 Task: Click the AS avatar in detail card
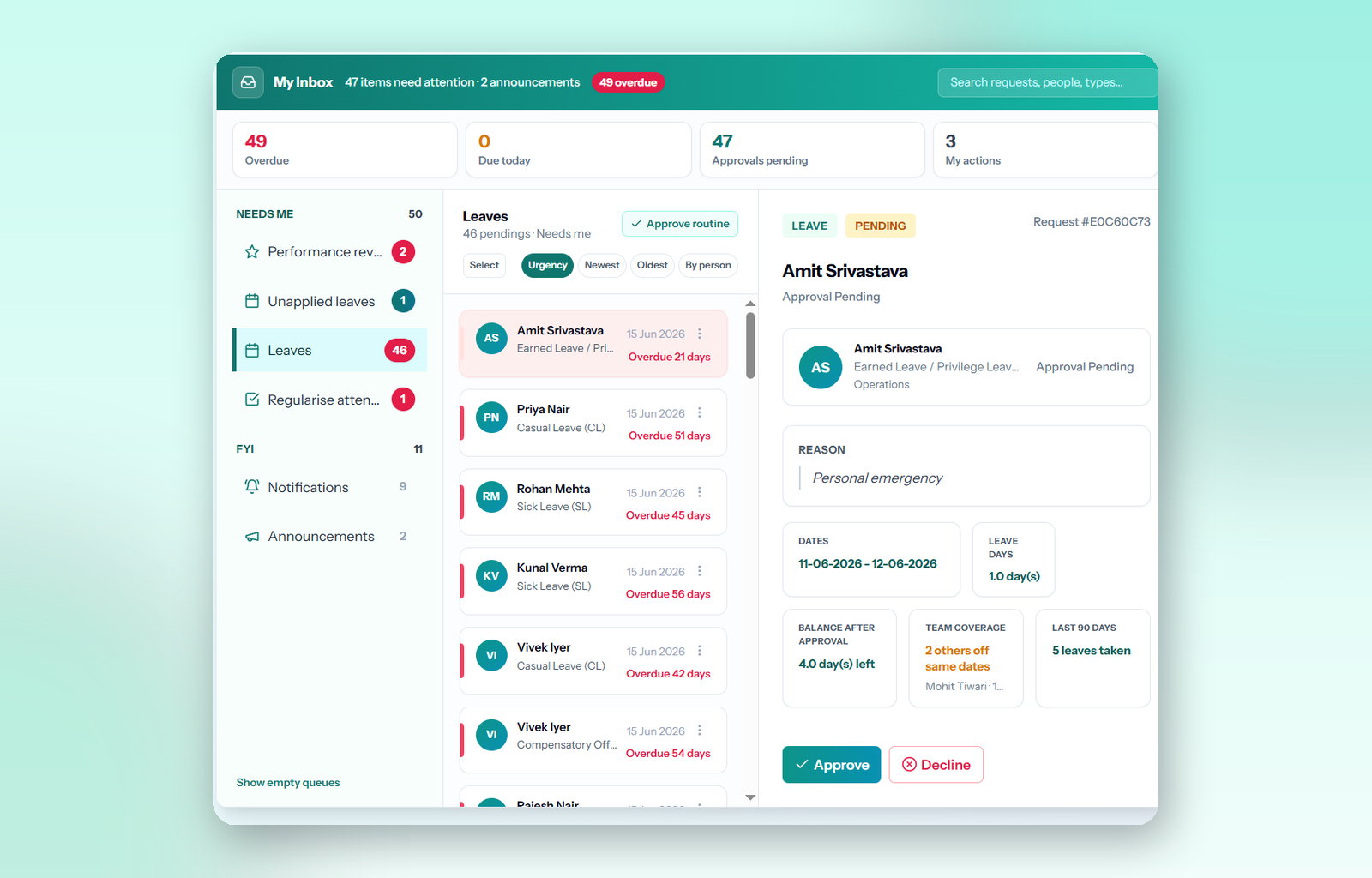coord(821,367)
